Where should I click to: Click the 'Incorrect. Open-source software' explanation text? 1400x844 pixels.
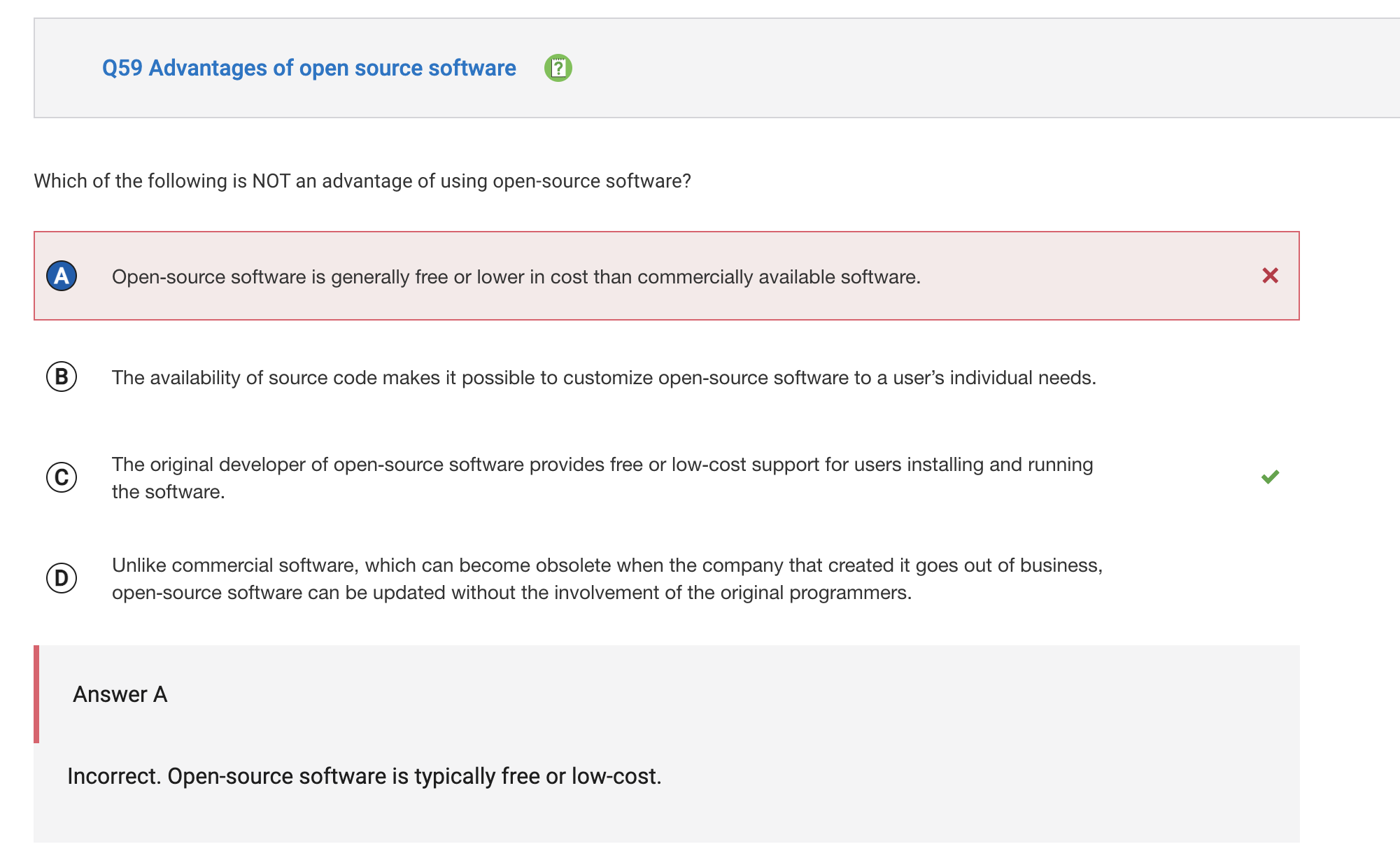coord(364,776)
